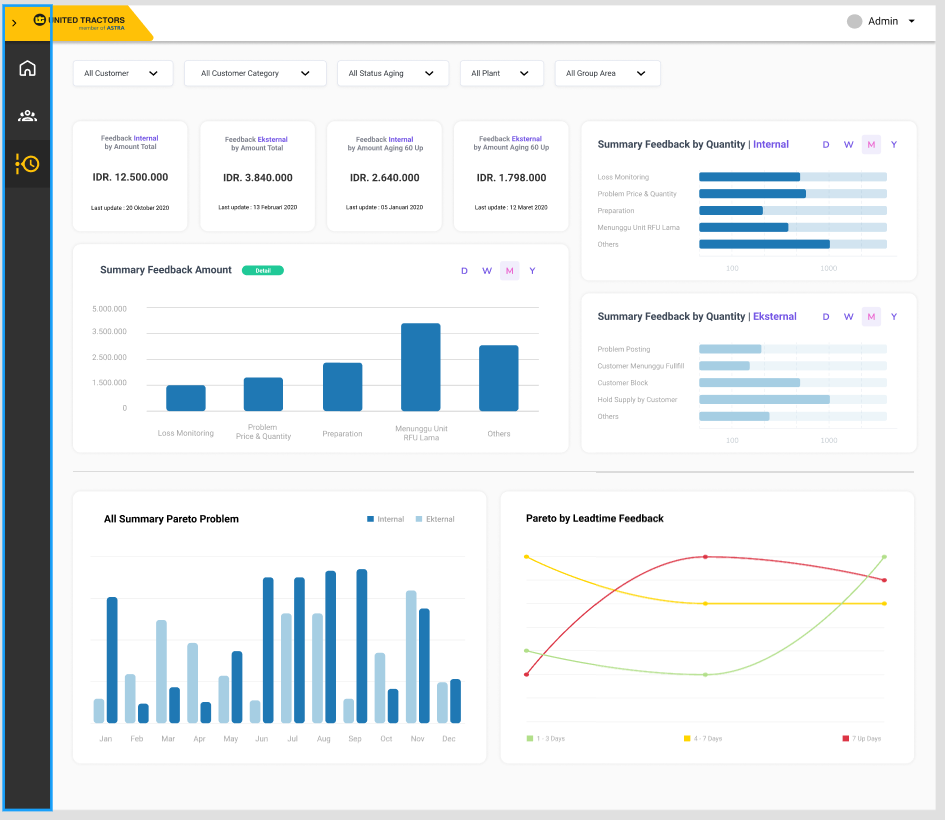The height and width of the screenshot is (820, 945).
Task: Click the Hold Supply by Customer quantity bar
Action: 764,400
